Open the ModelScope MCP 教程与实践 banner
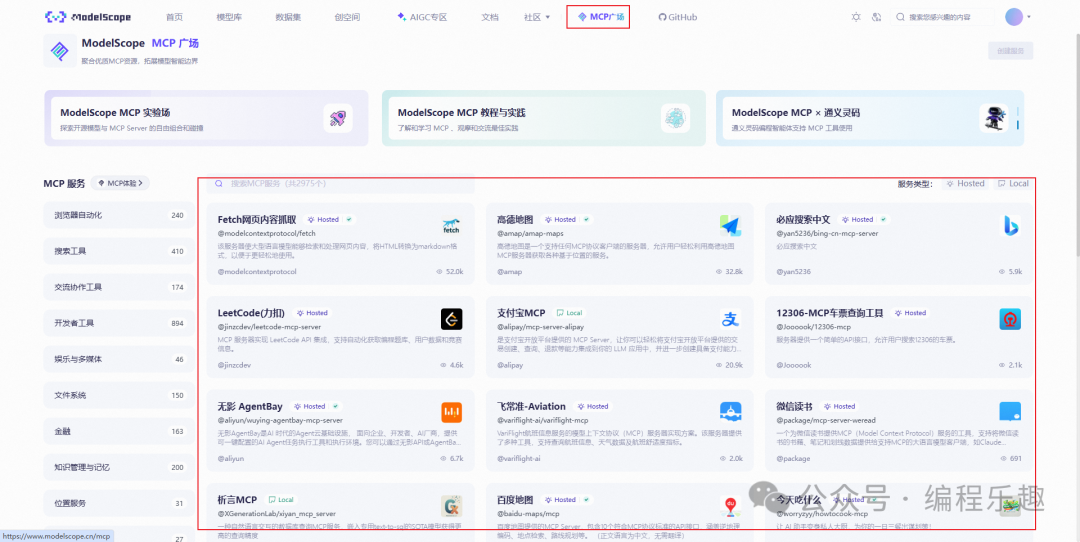Screen dimensions: 1080x542 (543, 118)
